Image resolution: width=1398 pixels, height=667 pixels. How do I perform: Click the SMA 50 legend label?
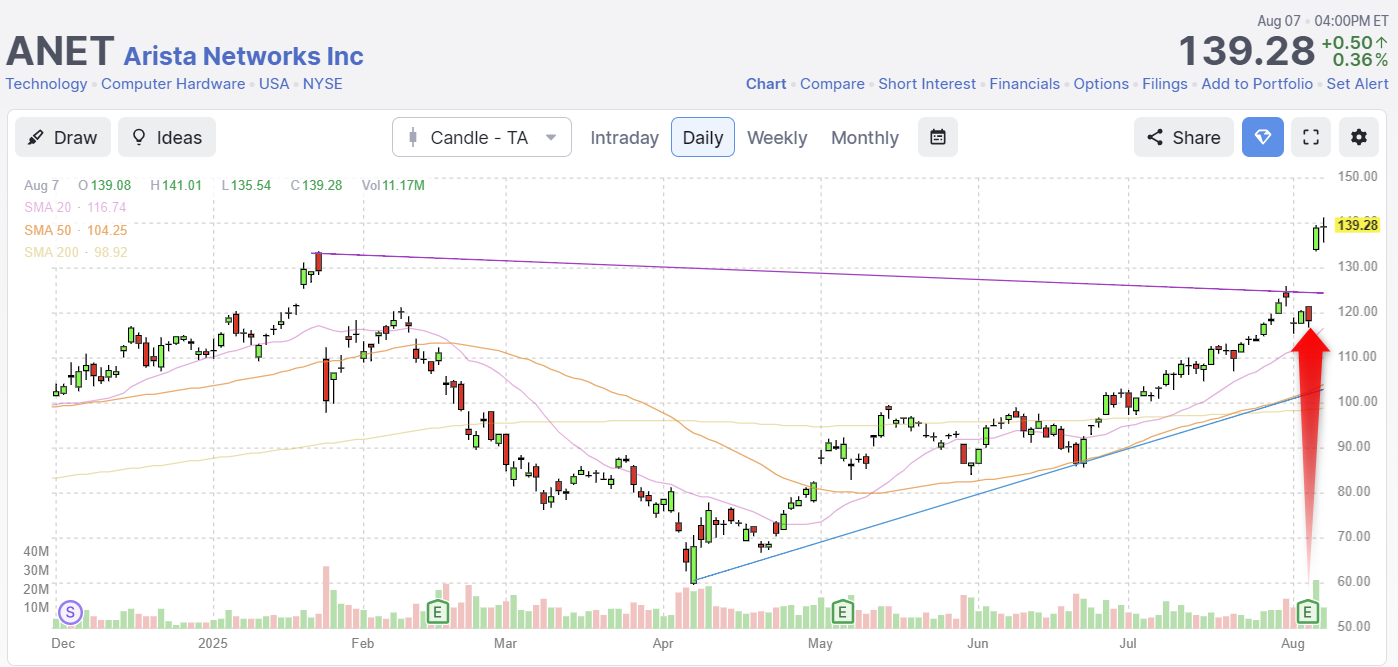click(x=75, y=230)
